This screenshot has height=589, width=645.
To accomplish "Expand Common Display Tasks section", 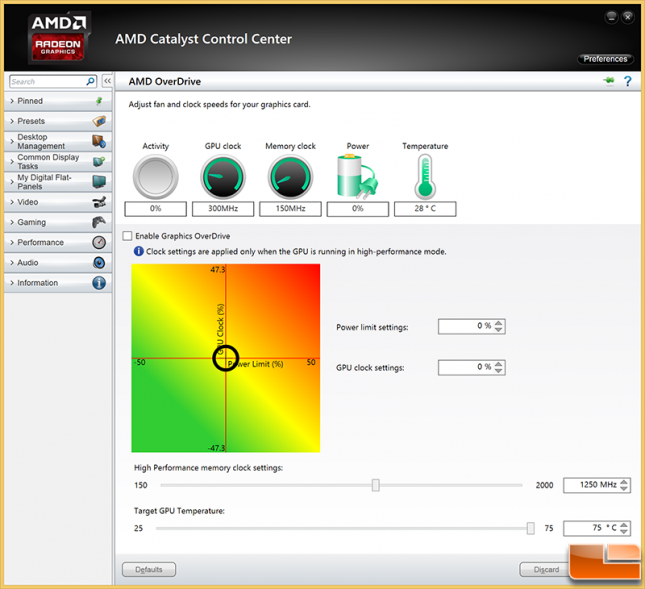I will [12, 161].
